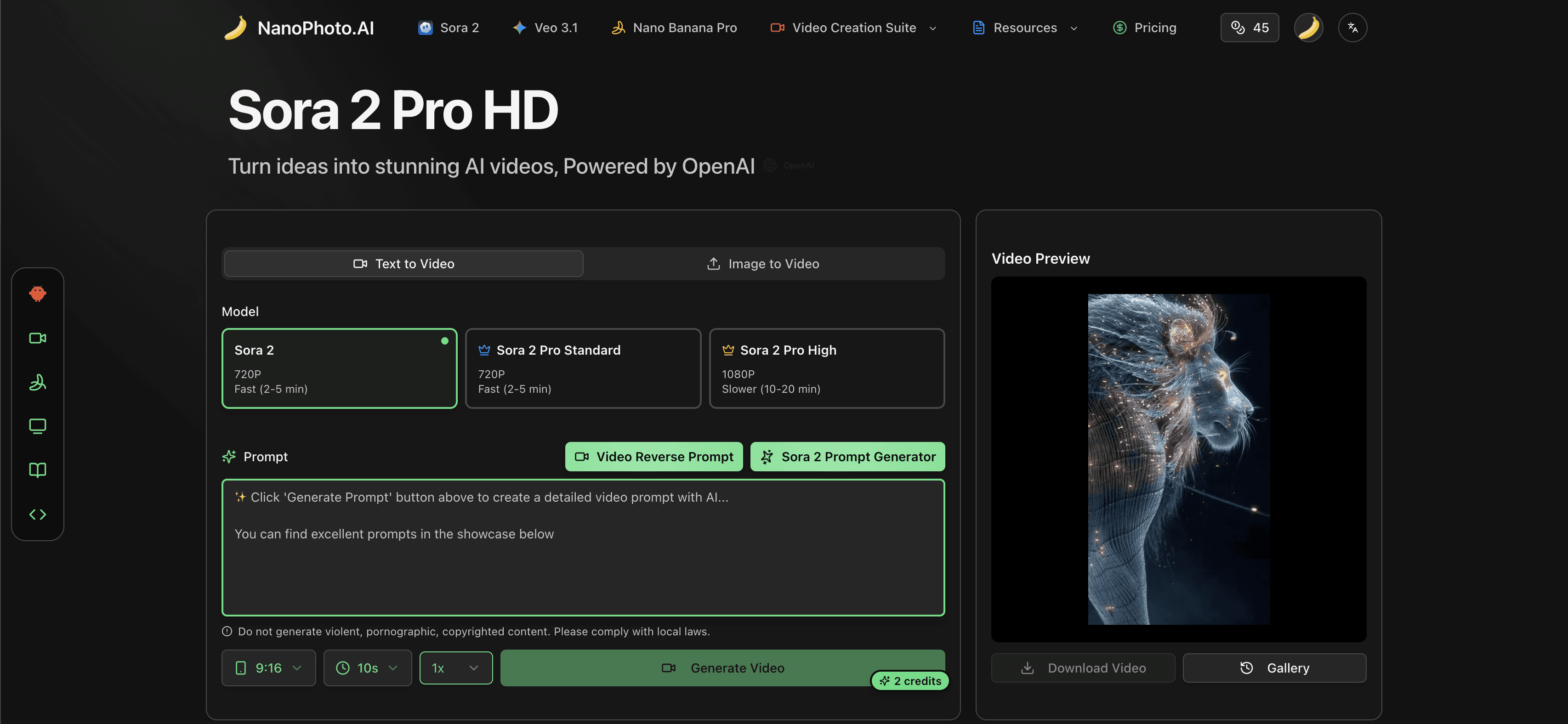Select the Text to Video tab
This screenshot has height=724, width=1568.
[x=403, y=263]
